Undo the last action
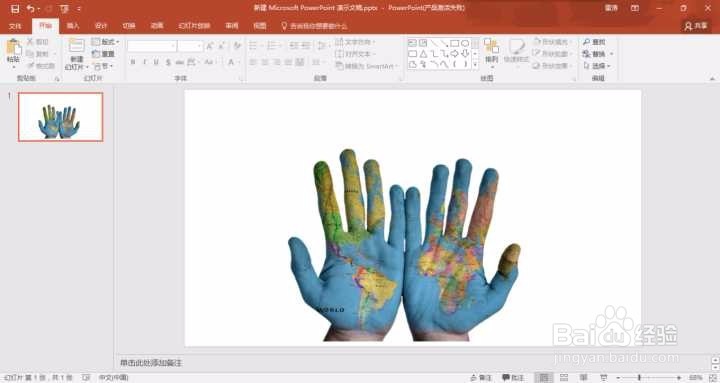 [x=30, y=9]
